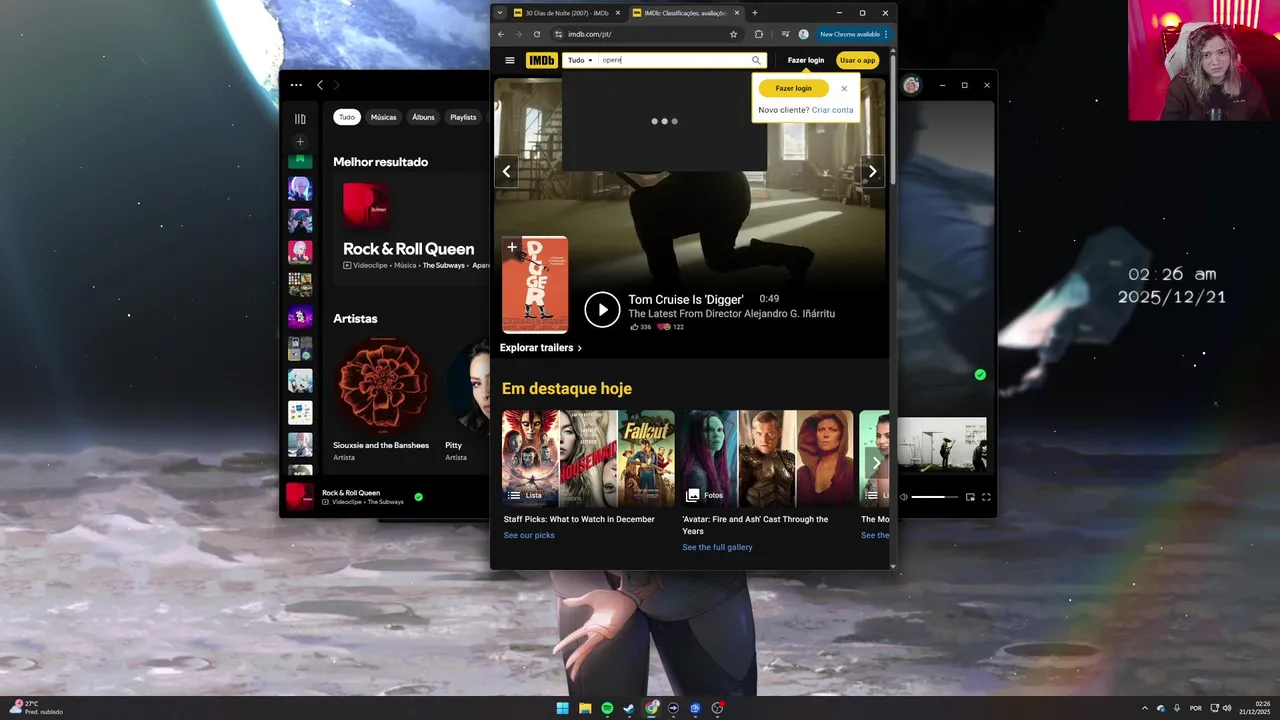Open Windows Start menu
The width and height of the screenshot is (1280, 720).
click(562, 708)
